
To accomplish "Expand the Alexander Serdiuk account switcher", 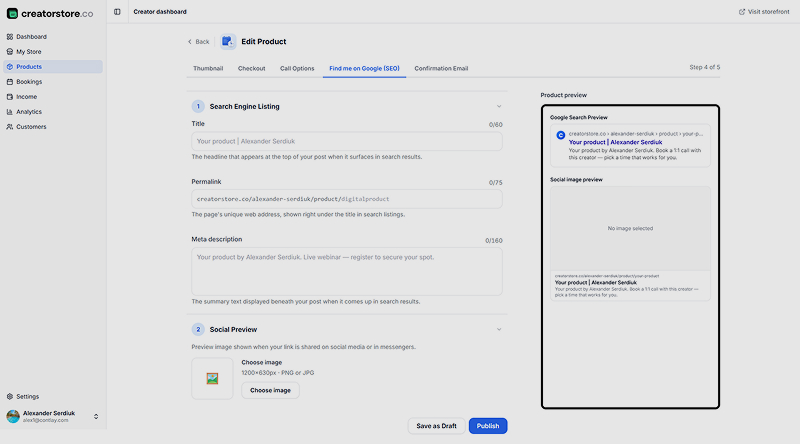I will point(96,416).
